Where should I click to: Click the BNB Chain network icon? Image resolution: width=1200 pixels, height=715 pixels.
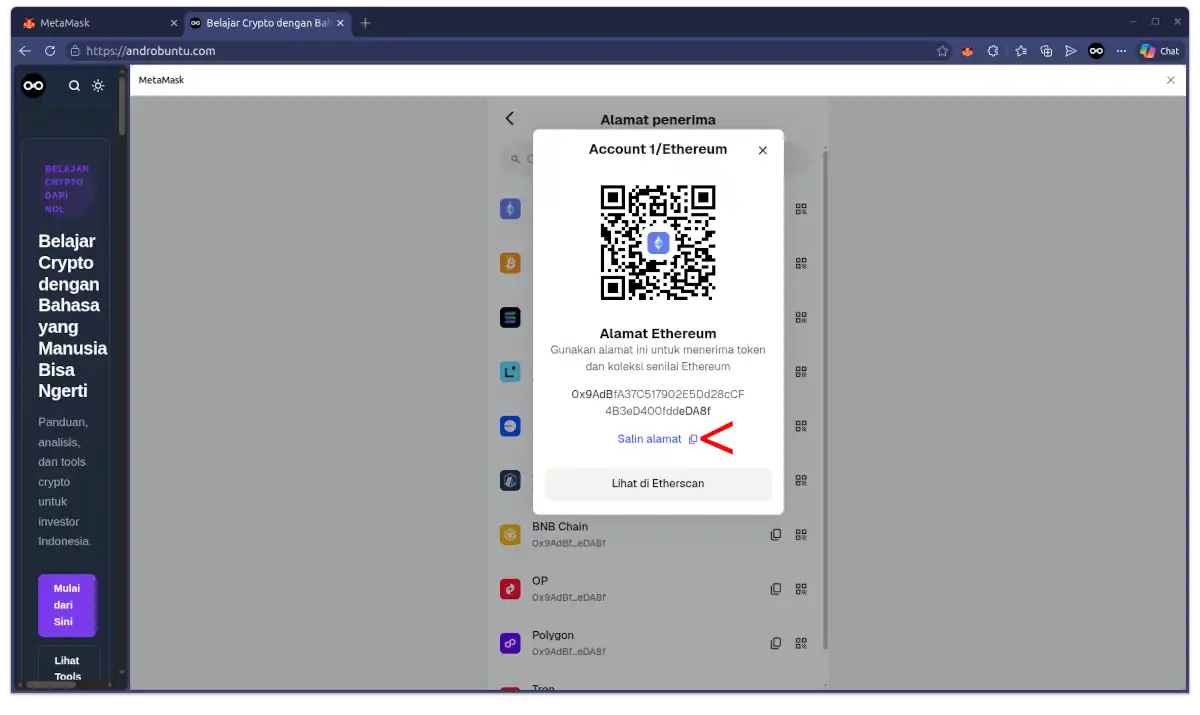[x=510, y=535]
